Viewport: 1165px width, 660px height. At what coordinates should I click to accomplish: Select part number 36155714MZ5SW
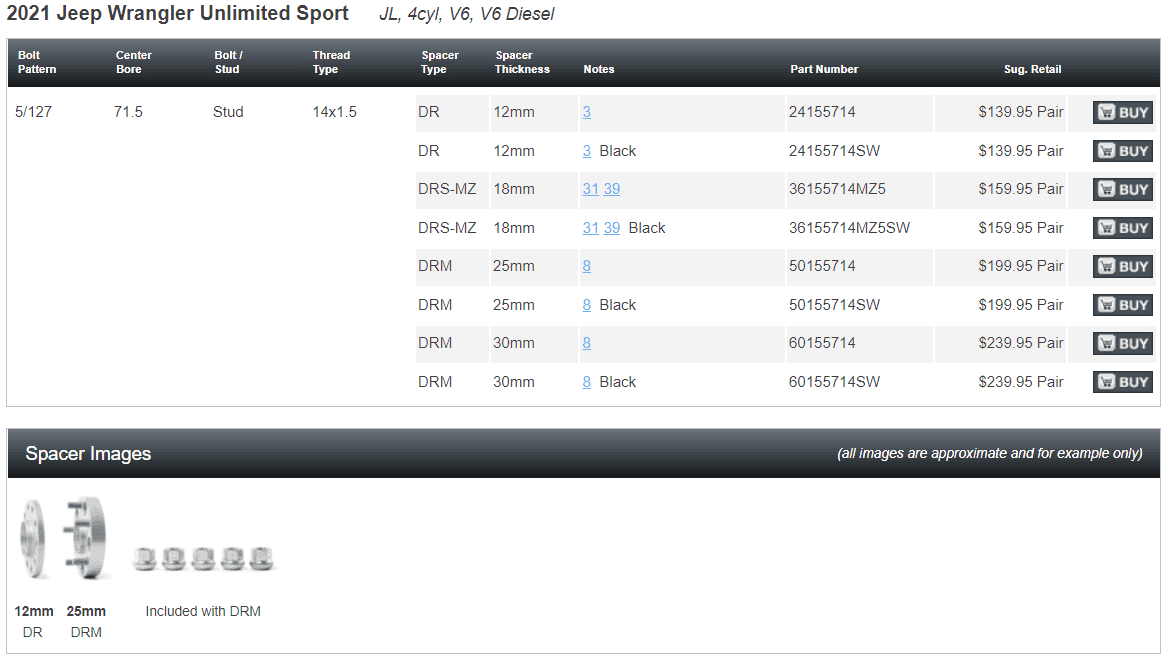(849, 228)
